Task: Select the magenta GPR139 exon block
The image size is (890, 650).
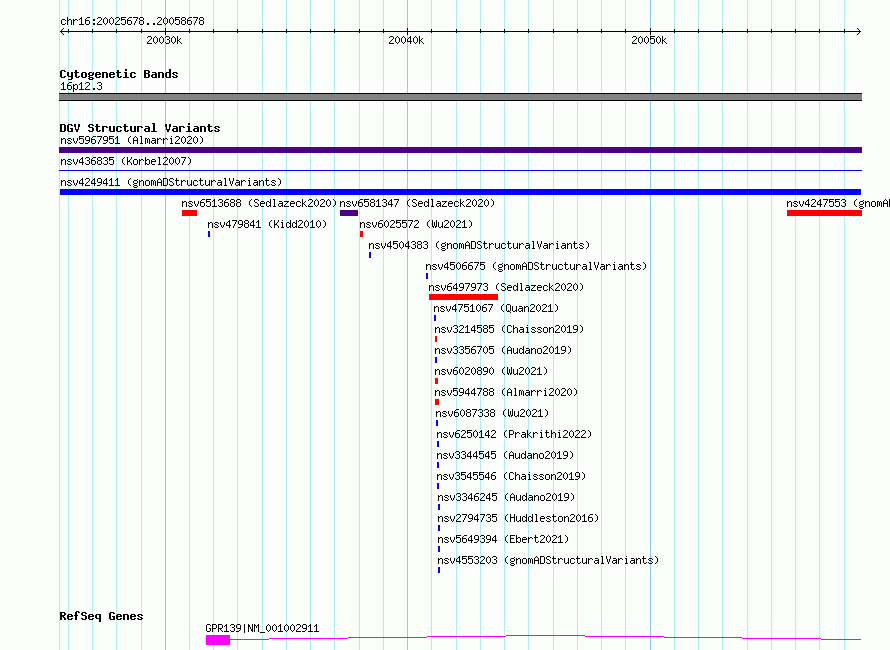Action: pyautogui.click(x=218, y=640)
